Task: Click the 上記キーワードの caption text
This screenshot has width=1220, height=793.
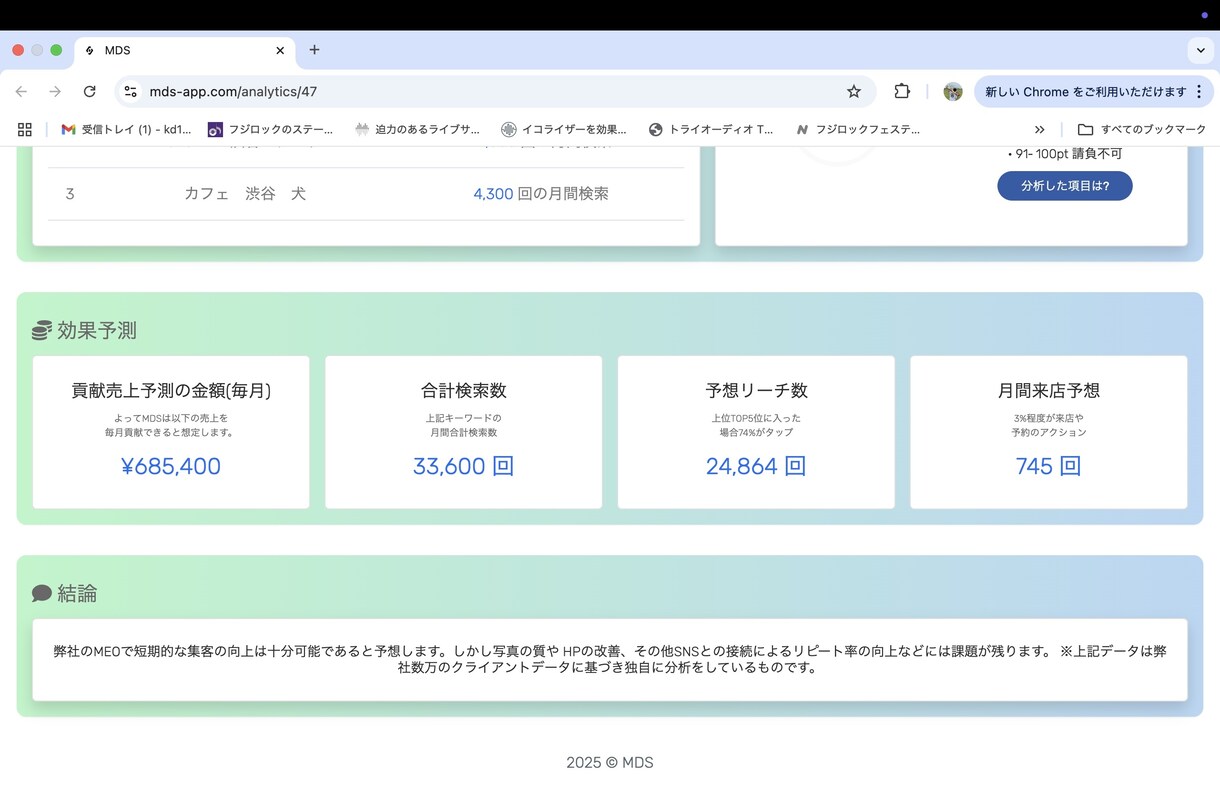Action: tap(463, 418)
